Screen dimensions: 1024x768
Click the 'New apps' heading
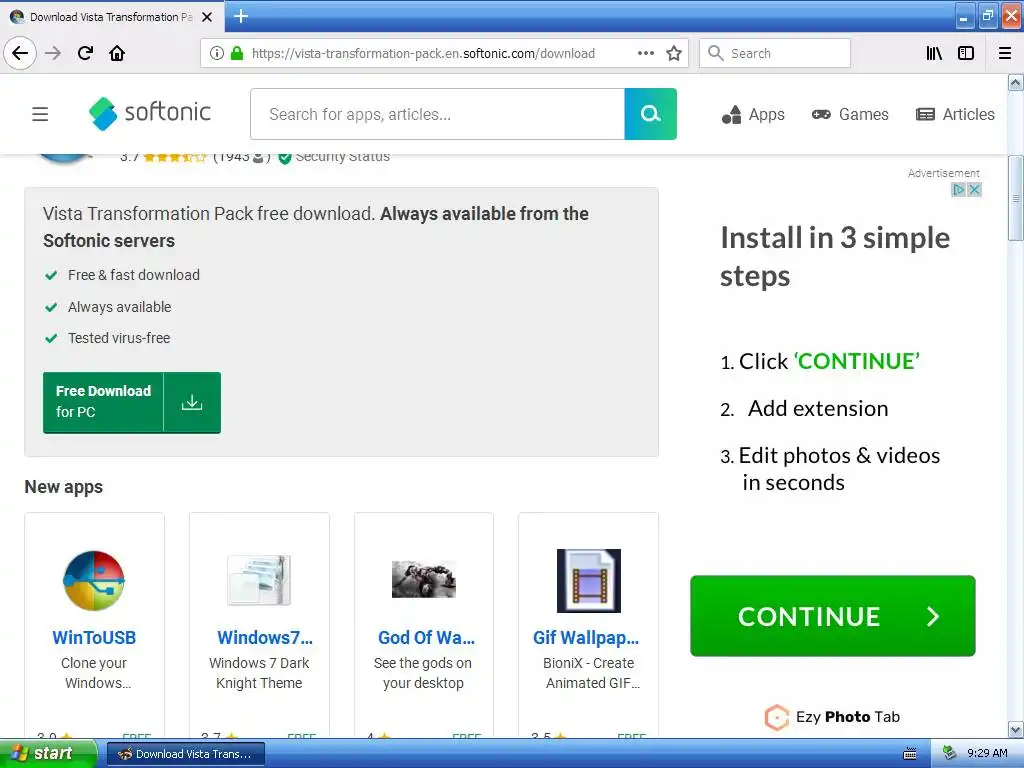tap(63, 487)
